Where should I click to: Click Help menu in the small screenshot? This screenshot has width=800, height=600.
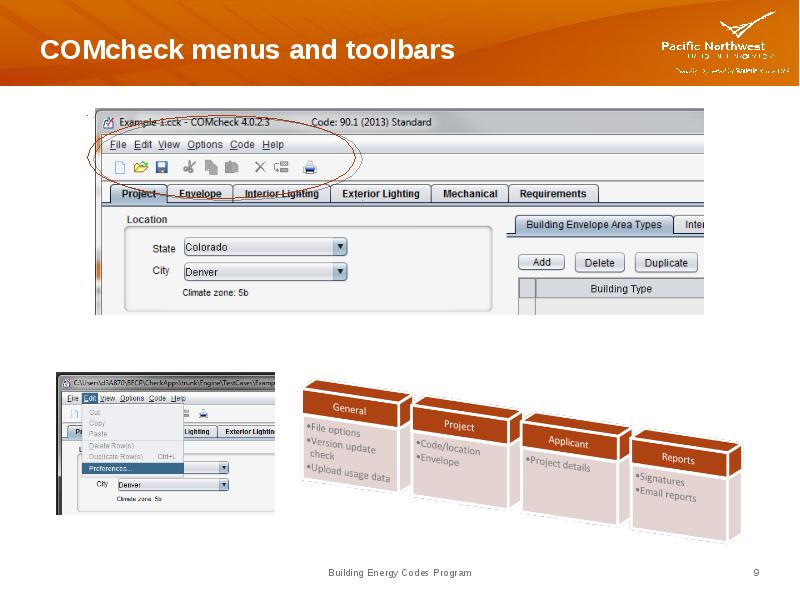[178, 398]
